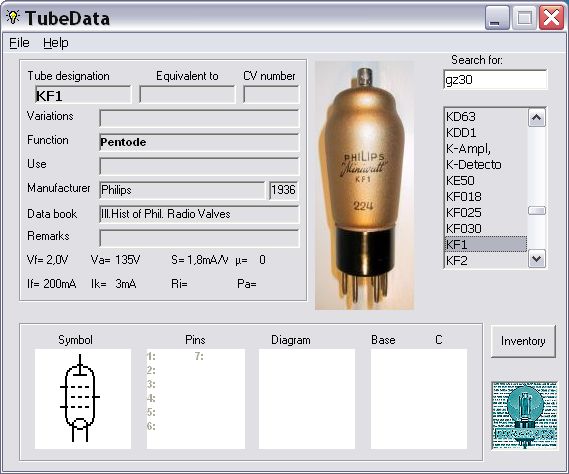The width and height of the screenshot is (569, 474).
Task: Open the Help menu
Action: [56, 43]
